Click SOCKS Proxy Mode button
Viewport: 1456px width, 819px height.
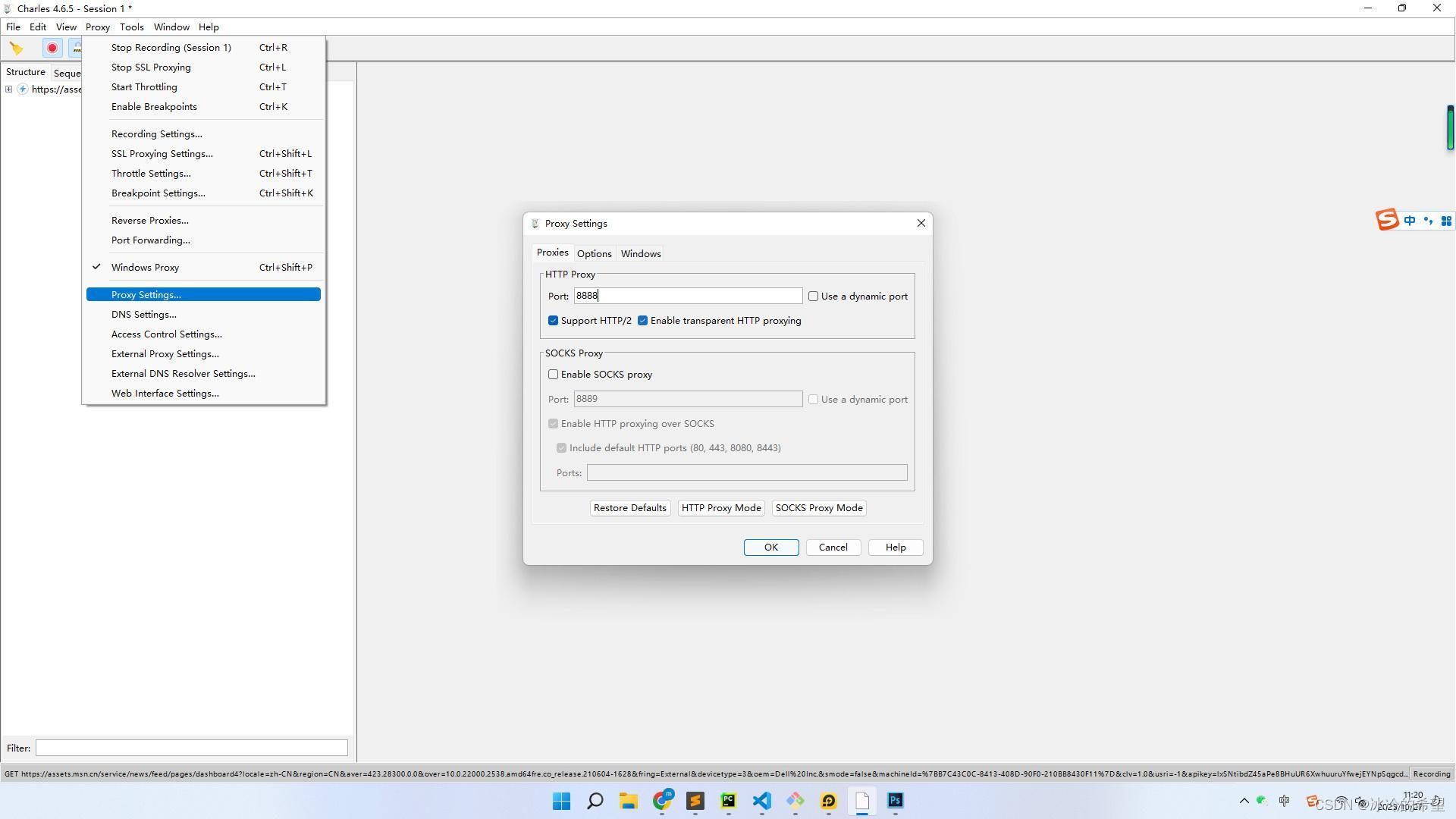(819, 507)
